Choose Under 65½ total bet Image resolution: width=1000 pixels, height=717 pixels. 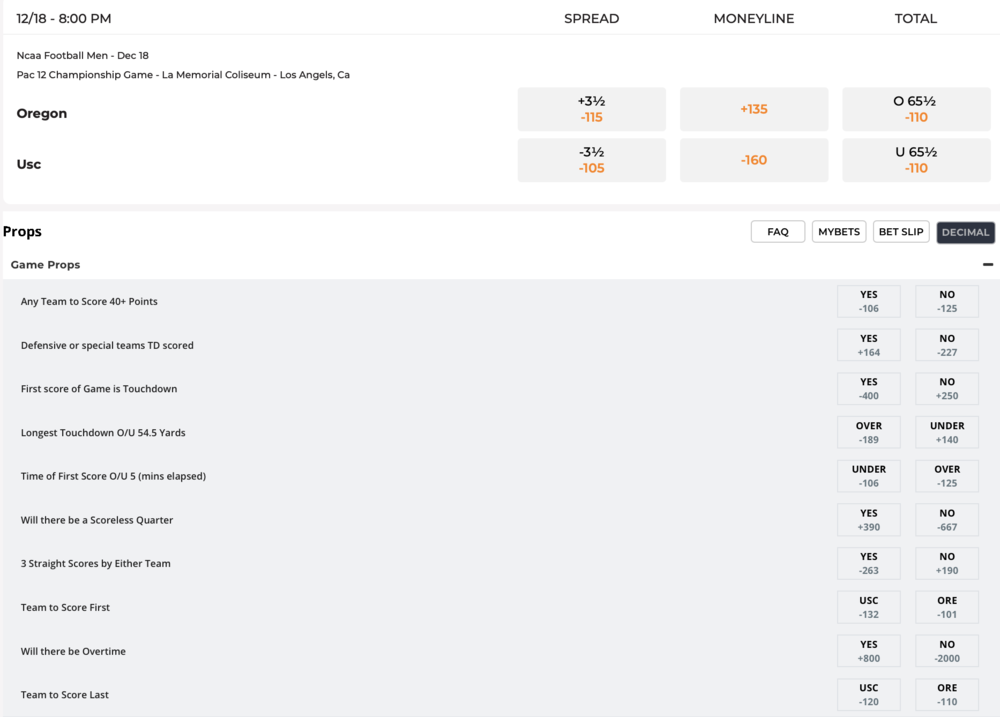(915, 160)
